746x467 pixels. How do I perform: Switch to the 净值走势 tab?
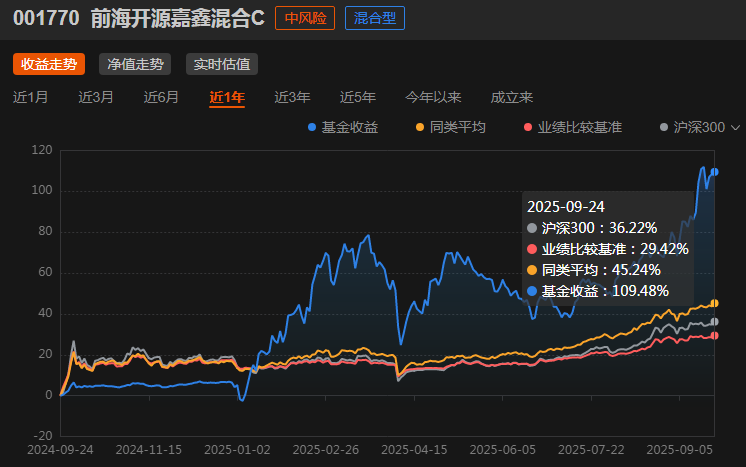[x=135, y=64]
